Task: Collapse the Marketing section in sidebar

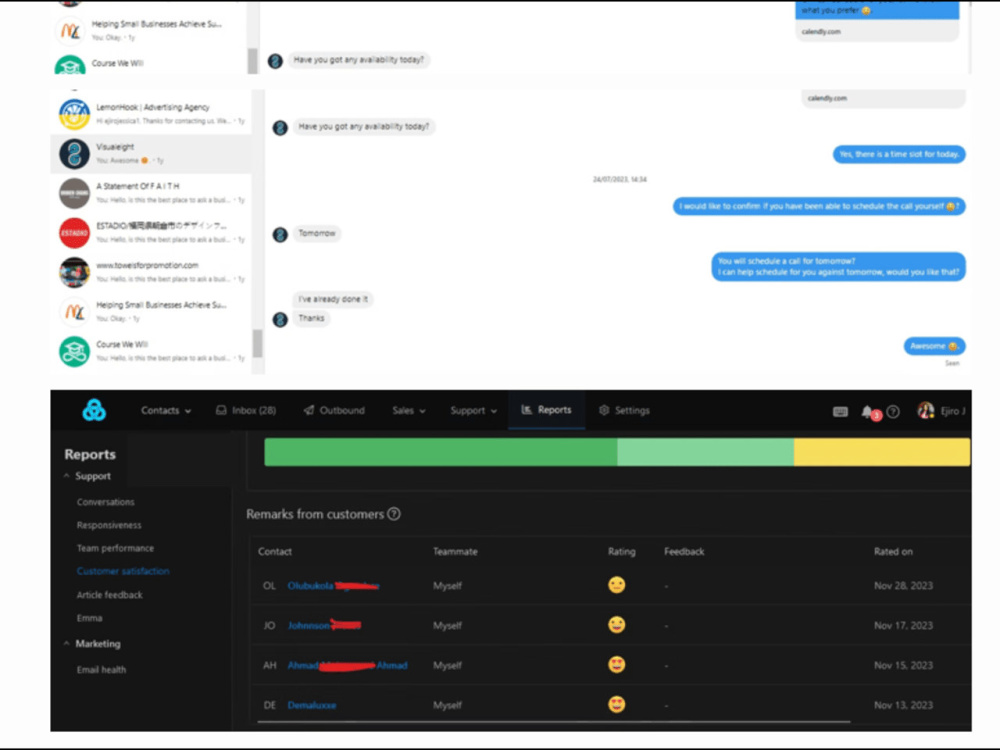Action: [92, 644]
